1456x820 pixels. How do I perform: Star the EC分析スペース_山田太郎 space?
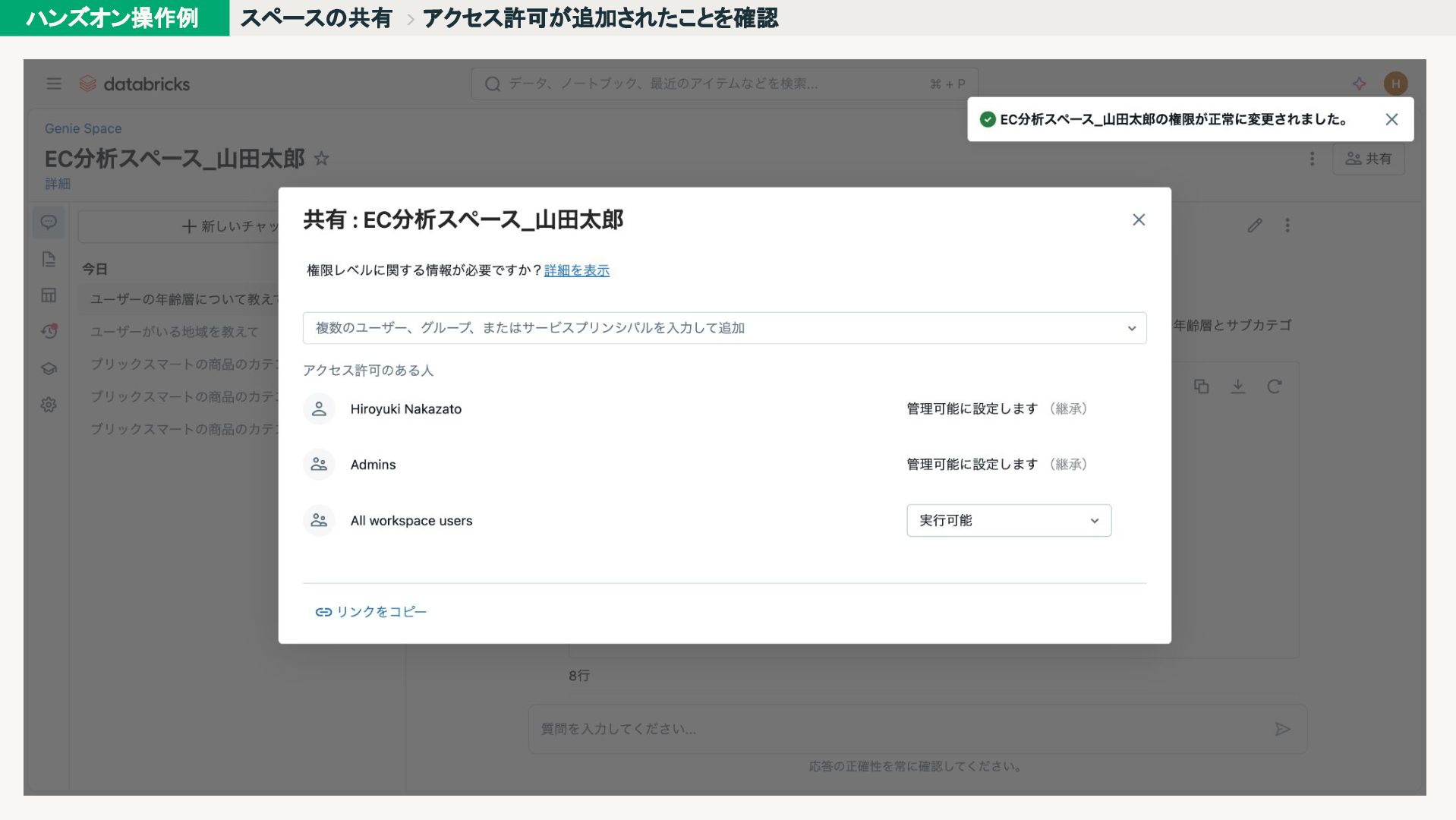pos(322,159)
